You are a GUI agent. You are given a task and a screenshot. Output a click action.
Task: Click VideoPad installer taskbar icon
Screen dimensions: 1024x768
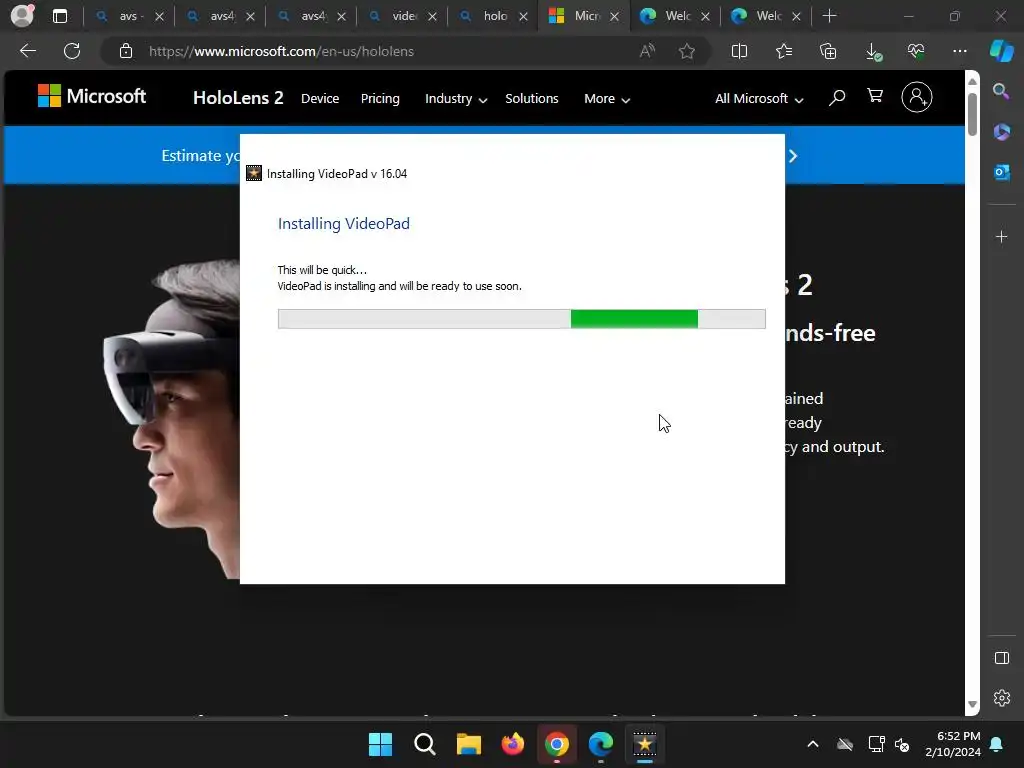645,744
